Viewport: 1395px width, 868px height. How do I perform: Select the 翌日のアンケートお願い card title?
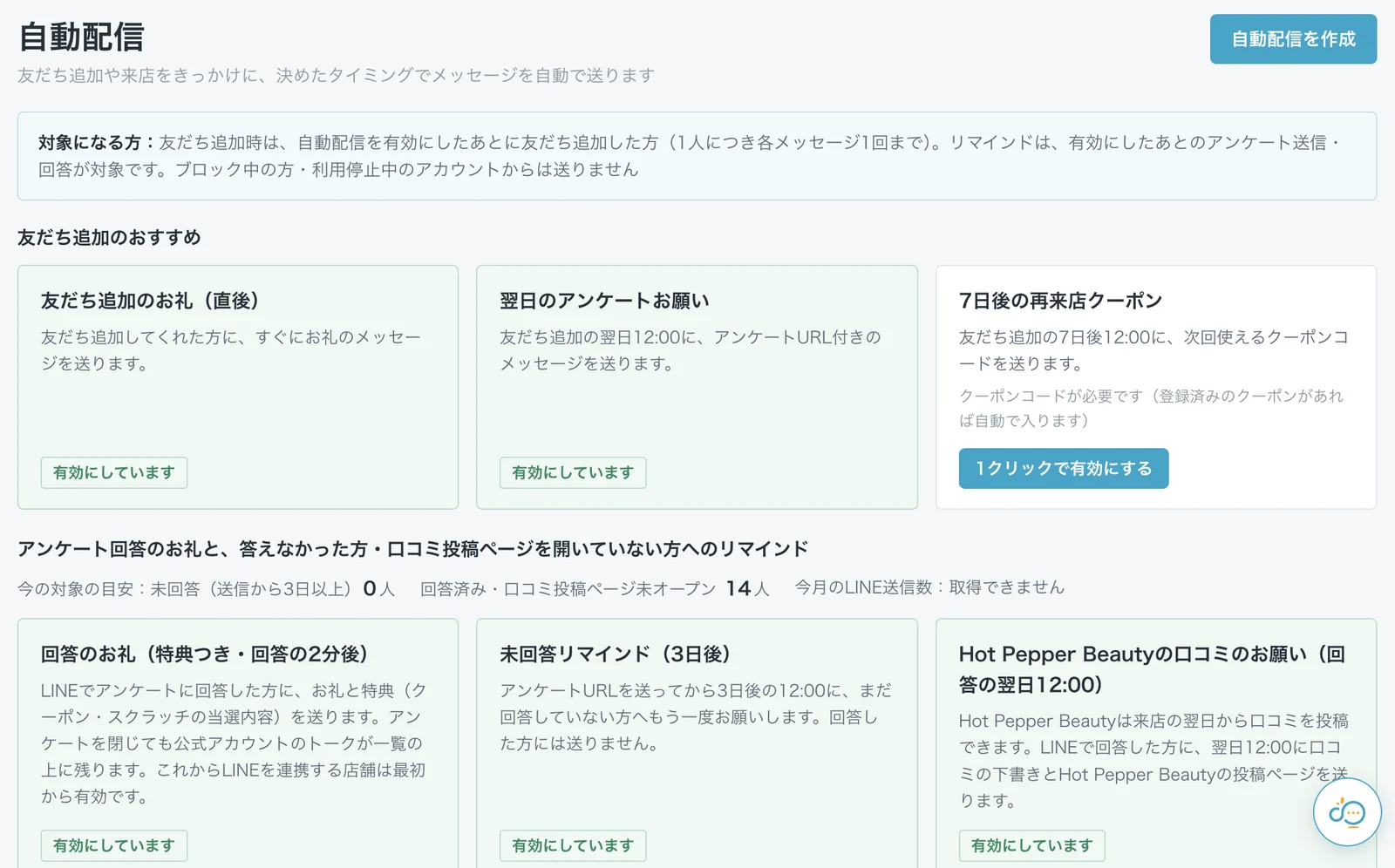[x=604, y=301]
